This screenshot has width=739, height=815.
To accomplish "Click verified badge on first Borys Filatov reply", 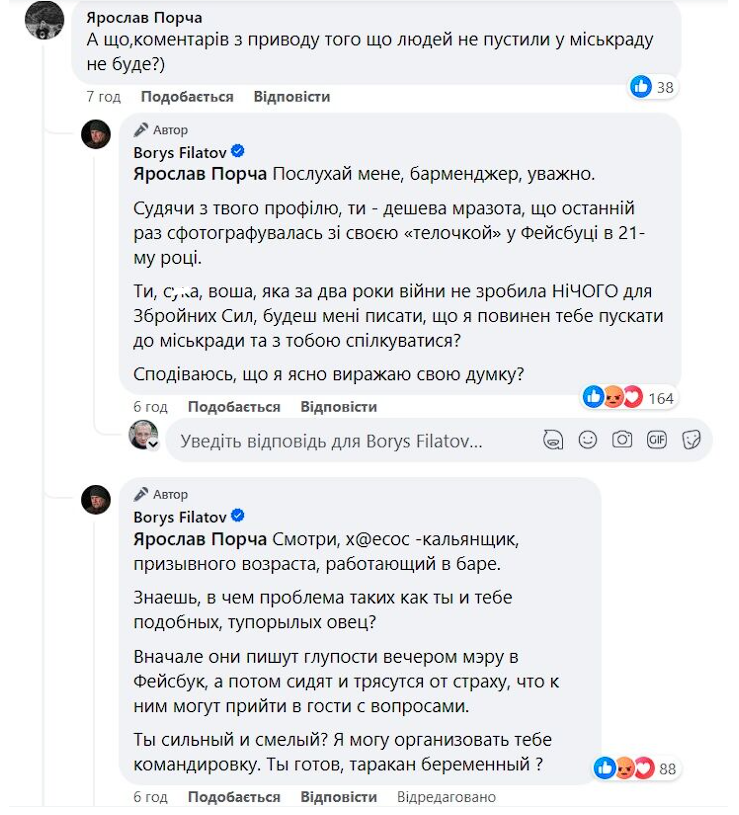I will click(x=238, y=152).
